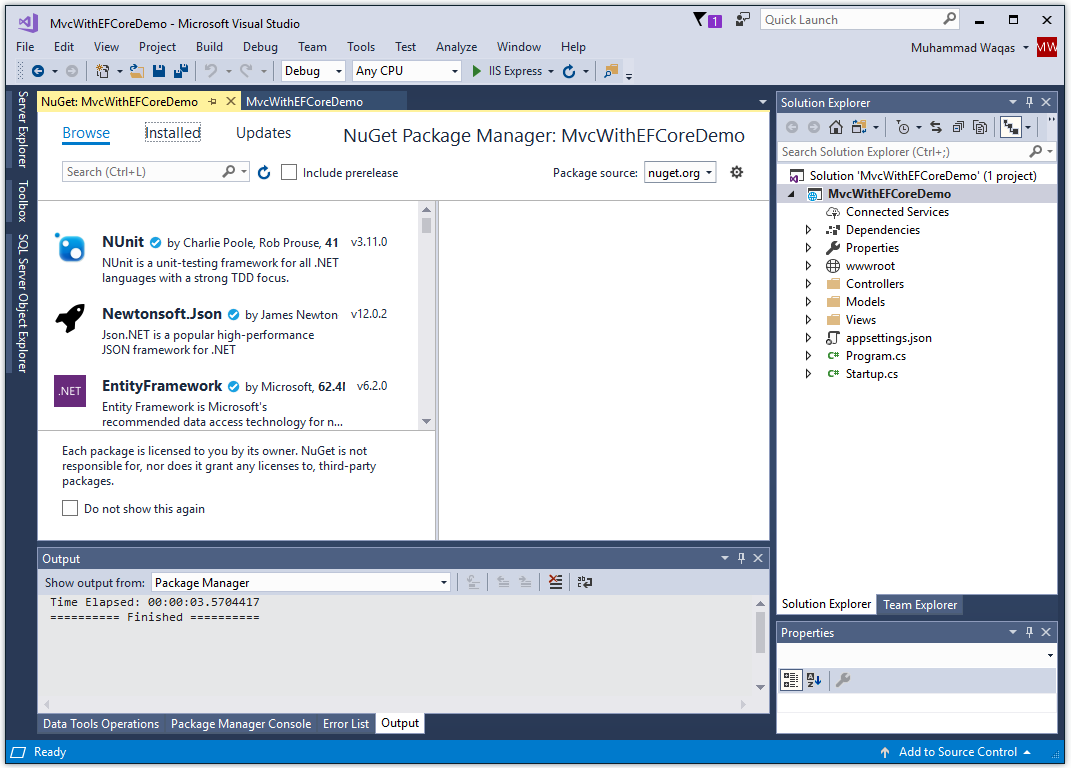Click Pending Changes Filter clock icon

[903, 127]
